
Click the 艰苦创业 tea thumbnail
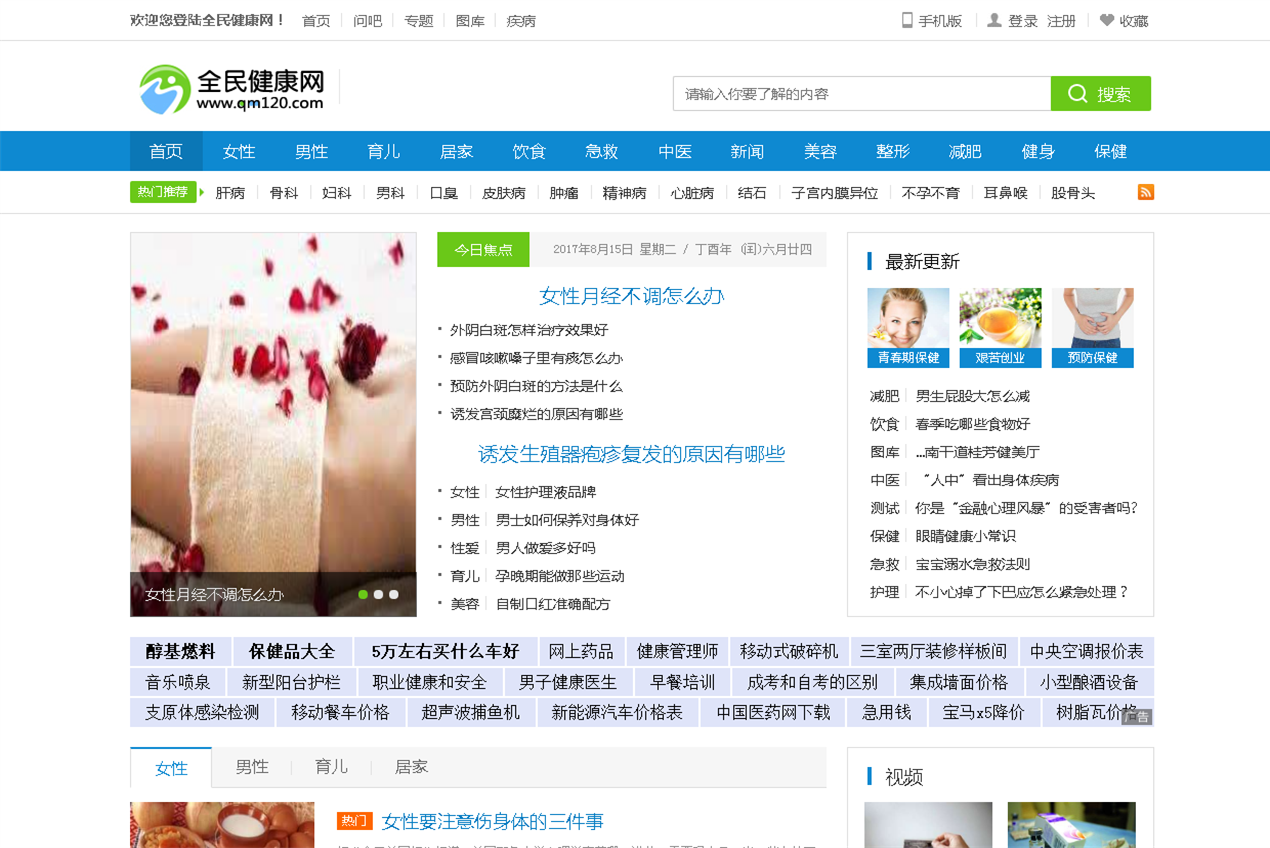point(1000,328)
